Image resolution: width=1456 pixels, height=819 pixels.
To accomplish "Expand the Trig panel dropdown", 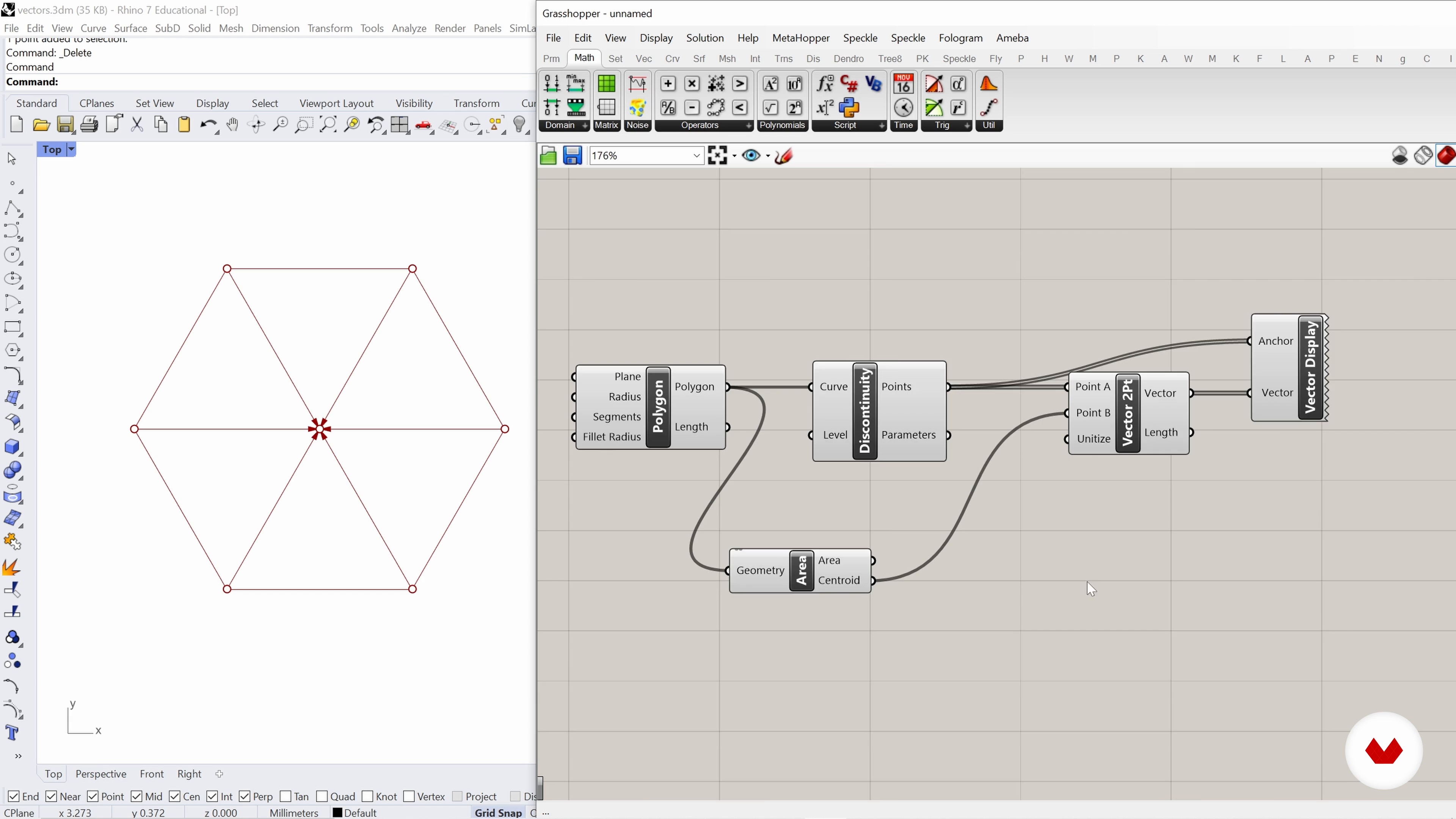I will 967,126.
